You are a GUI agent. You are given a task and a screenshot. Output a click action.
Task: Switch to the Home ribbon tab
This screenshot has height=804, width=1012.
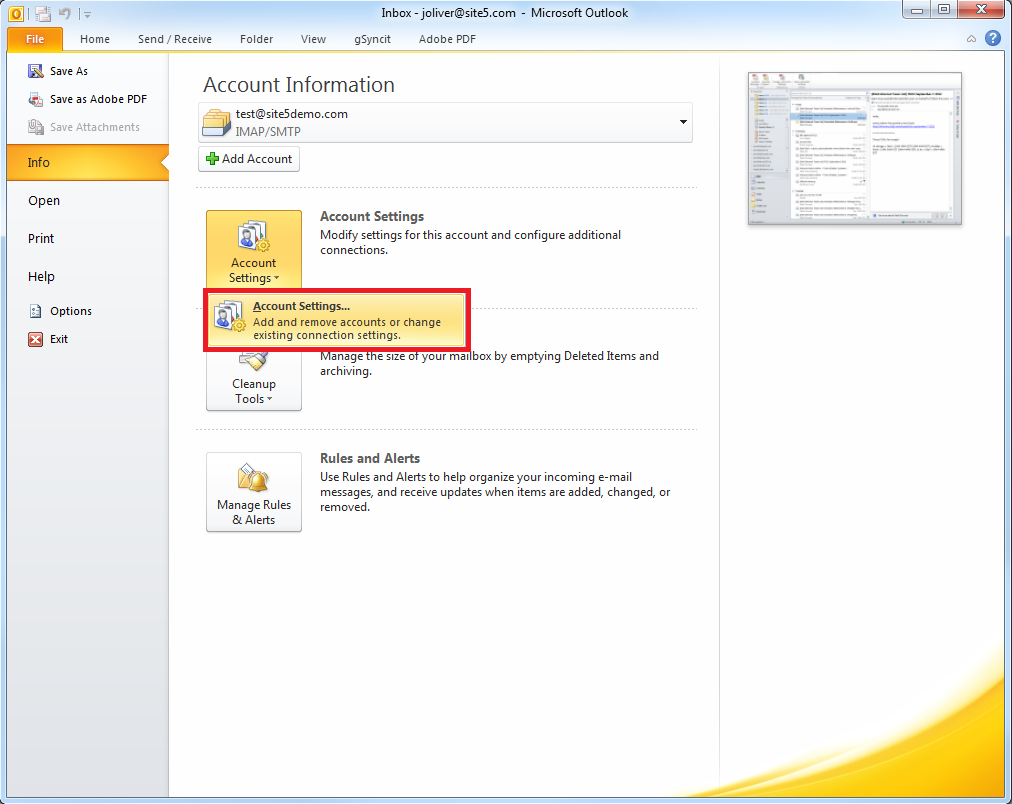tap(95, 39)
